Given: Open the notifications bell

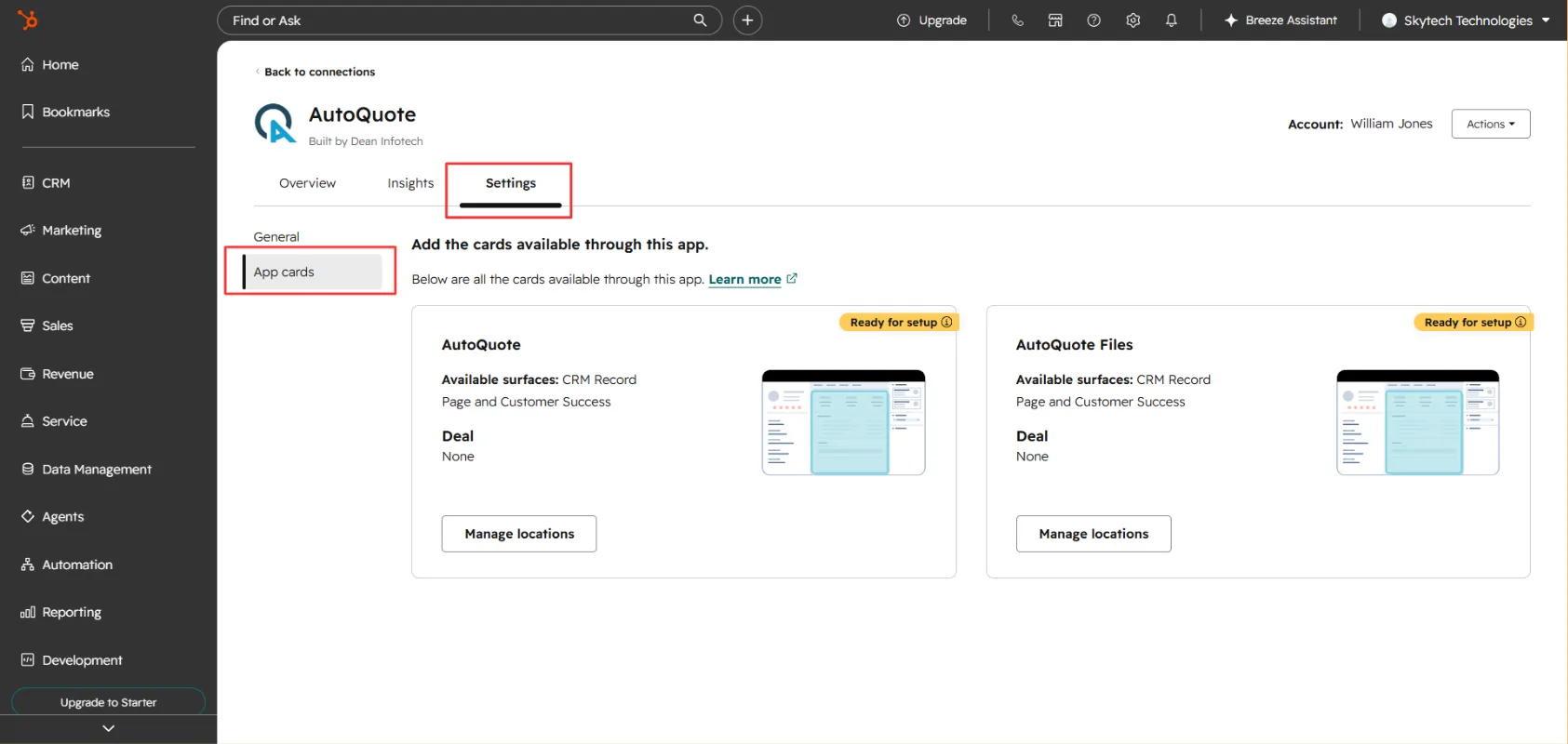Looking at the screenshot, I should (1172, 20).
